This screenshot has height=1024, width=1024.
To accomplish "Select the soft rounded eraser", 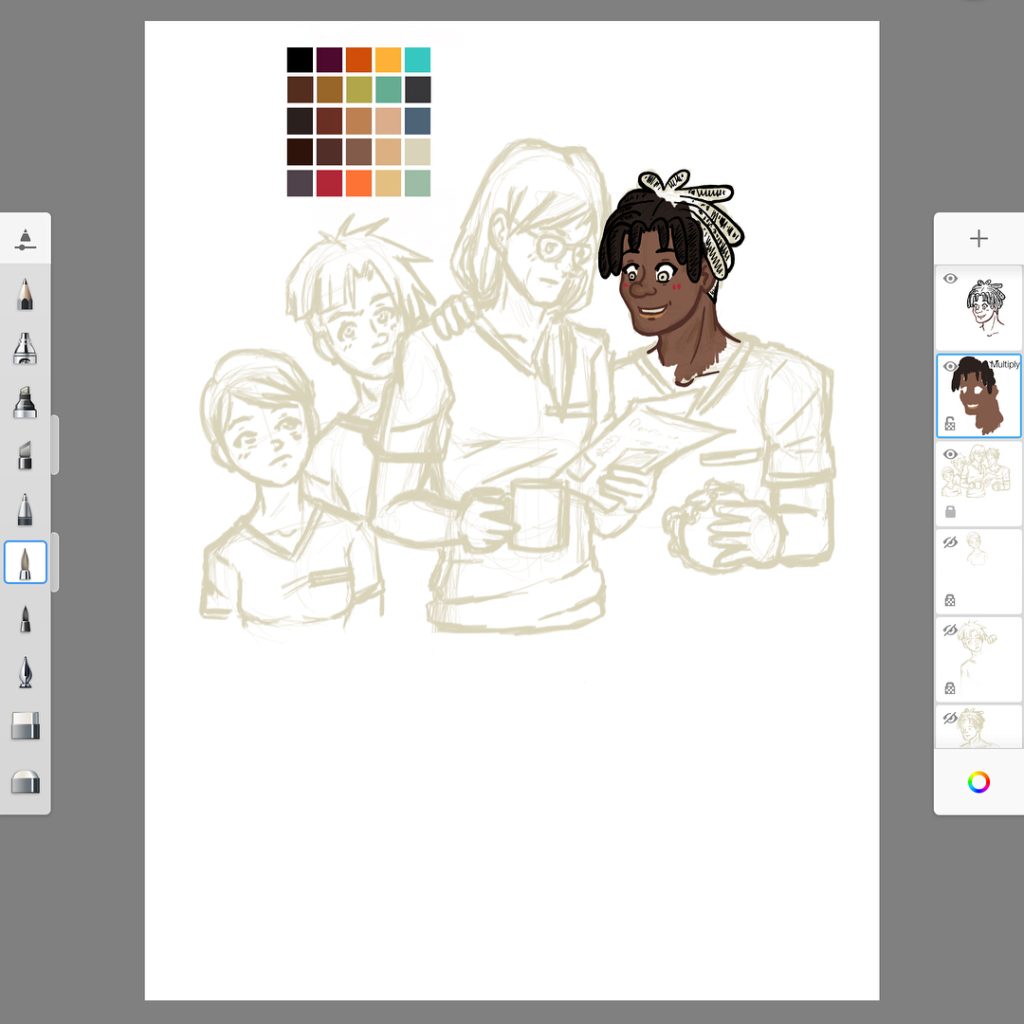I will [x=25, y=781].
